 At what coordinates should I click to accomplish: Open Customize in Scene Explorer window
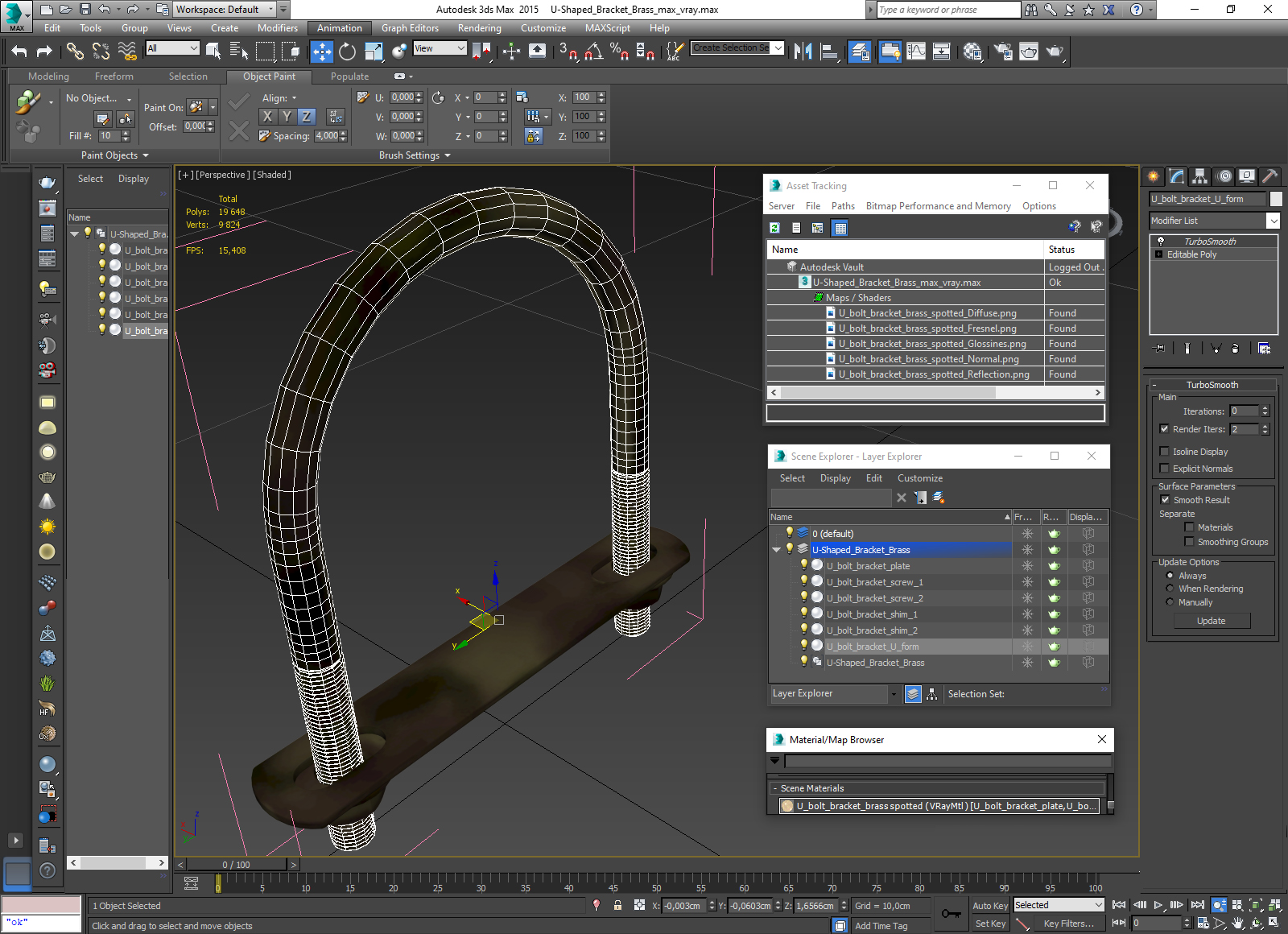pyautogui.click(x=919, y=478)
